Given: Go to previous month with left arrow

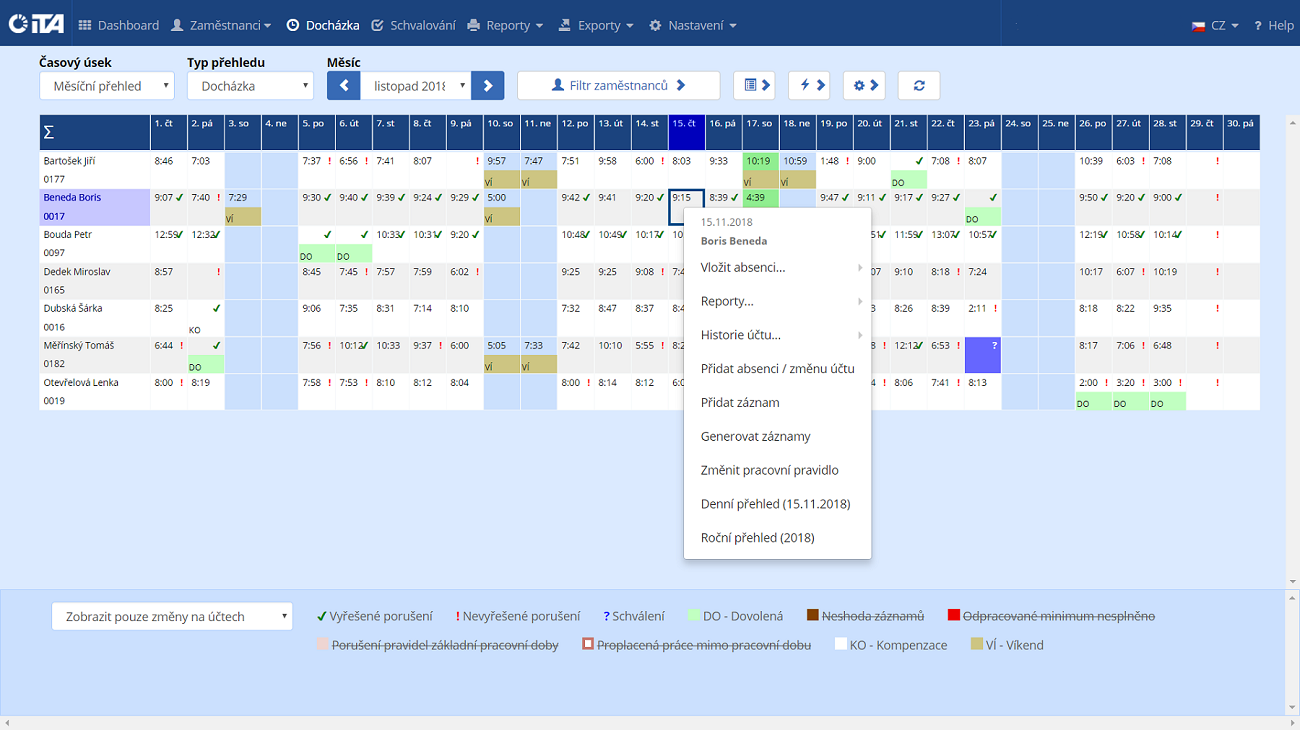Looking at the screenshot, I should (x=343, y=86).
